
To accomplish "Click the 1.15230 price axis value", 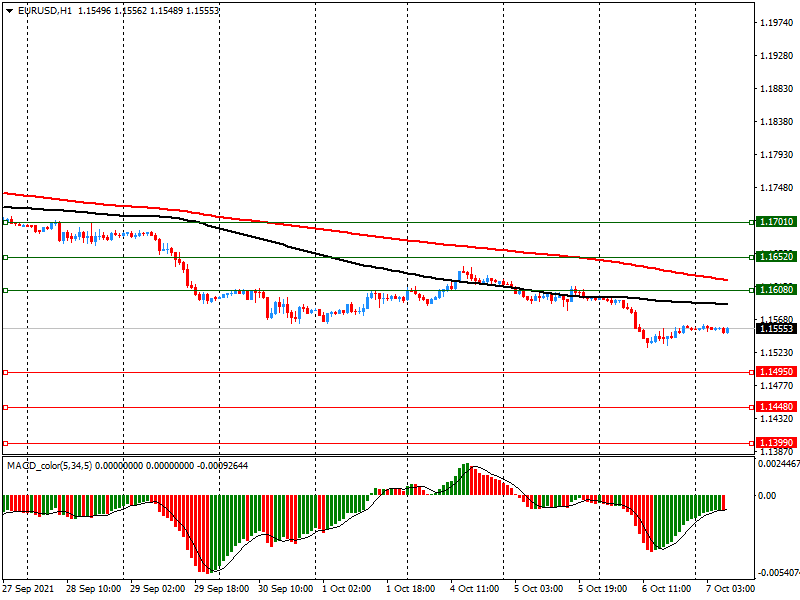I will 777,353.
